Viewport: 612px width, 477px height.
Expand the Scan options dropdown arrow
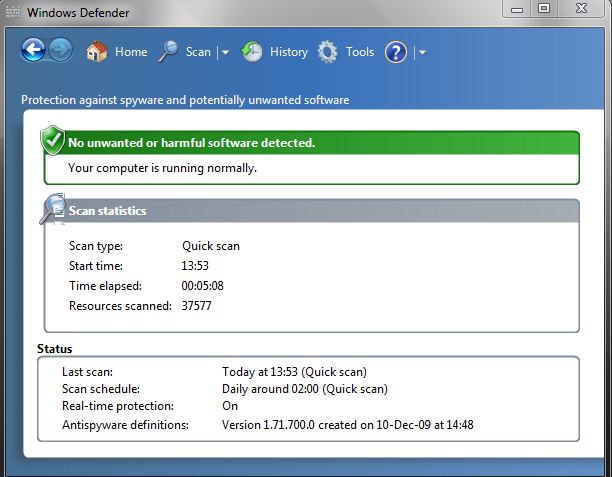point(225,52)
